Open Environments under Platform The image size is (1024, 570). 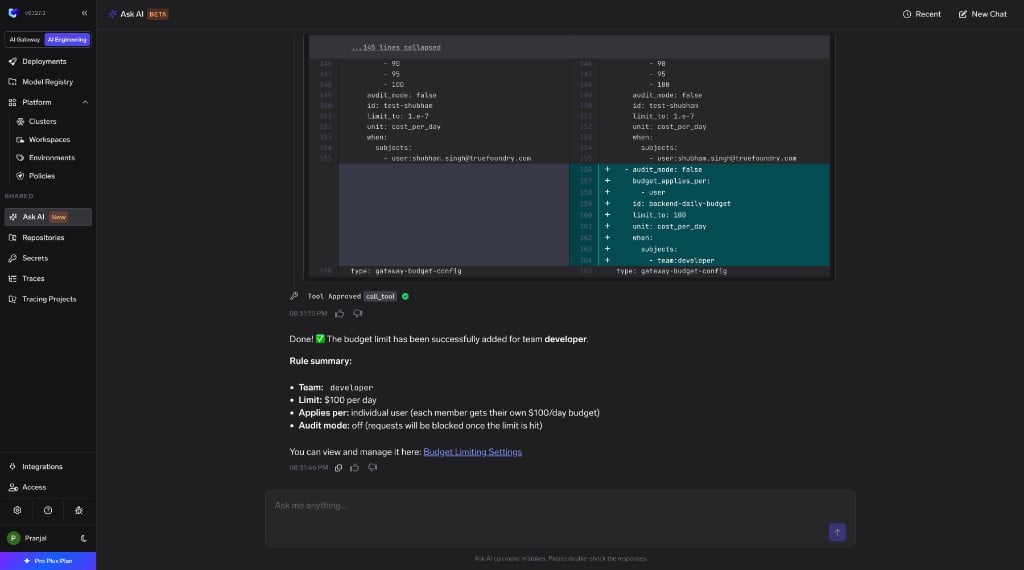[x=52, y=158]
